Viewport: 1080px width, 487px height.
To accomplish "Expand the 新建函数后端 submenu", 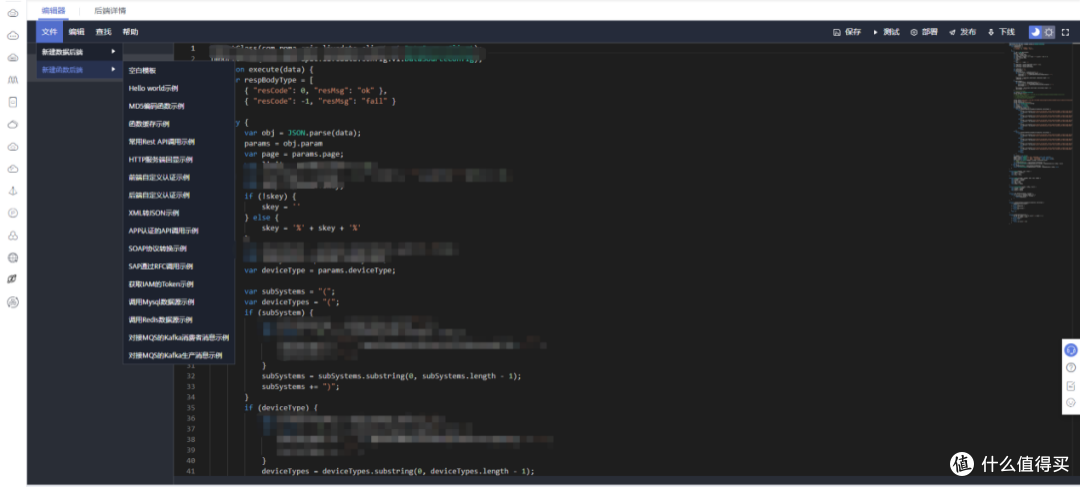I will click(x=80, y=70).
